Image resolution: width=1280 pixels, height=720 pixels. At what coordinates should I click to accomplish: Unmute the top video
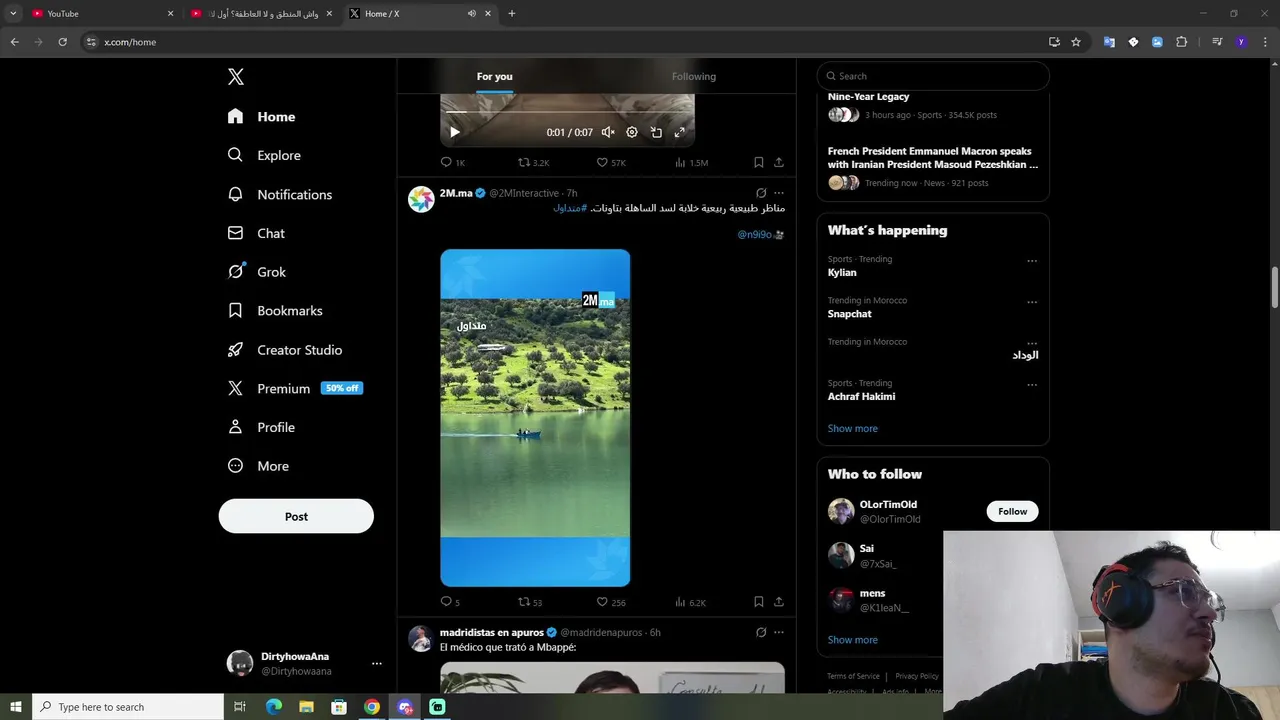608,132
